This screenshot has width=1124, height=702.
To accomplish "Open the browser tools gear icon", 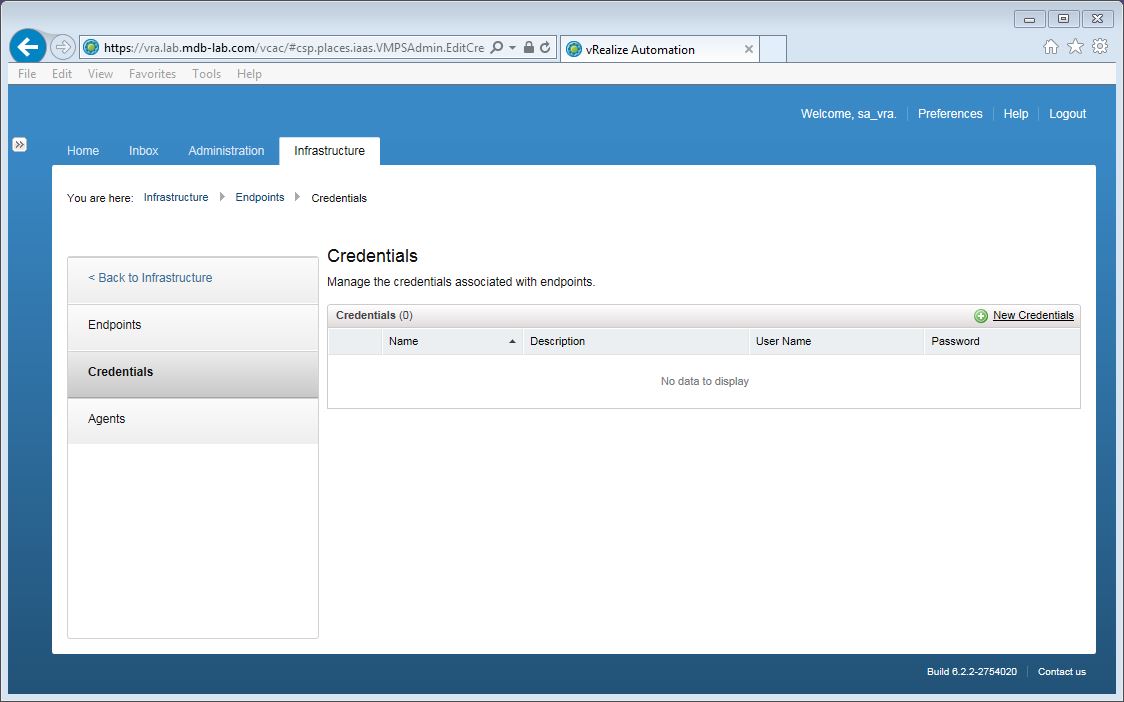I will [1100, 46].
